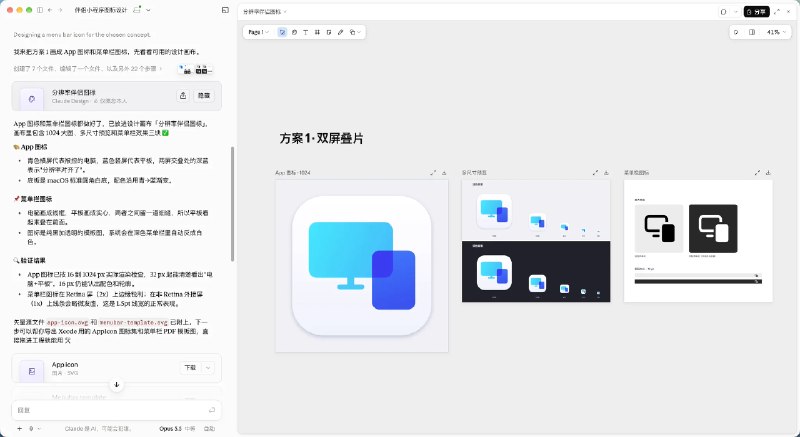Close the canvas panel with the X

click(789, 12)
